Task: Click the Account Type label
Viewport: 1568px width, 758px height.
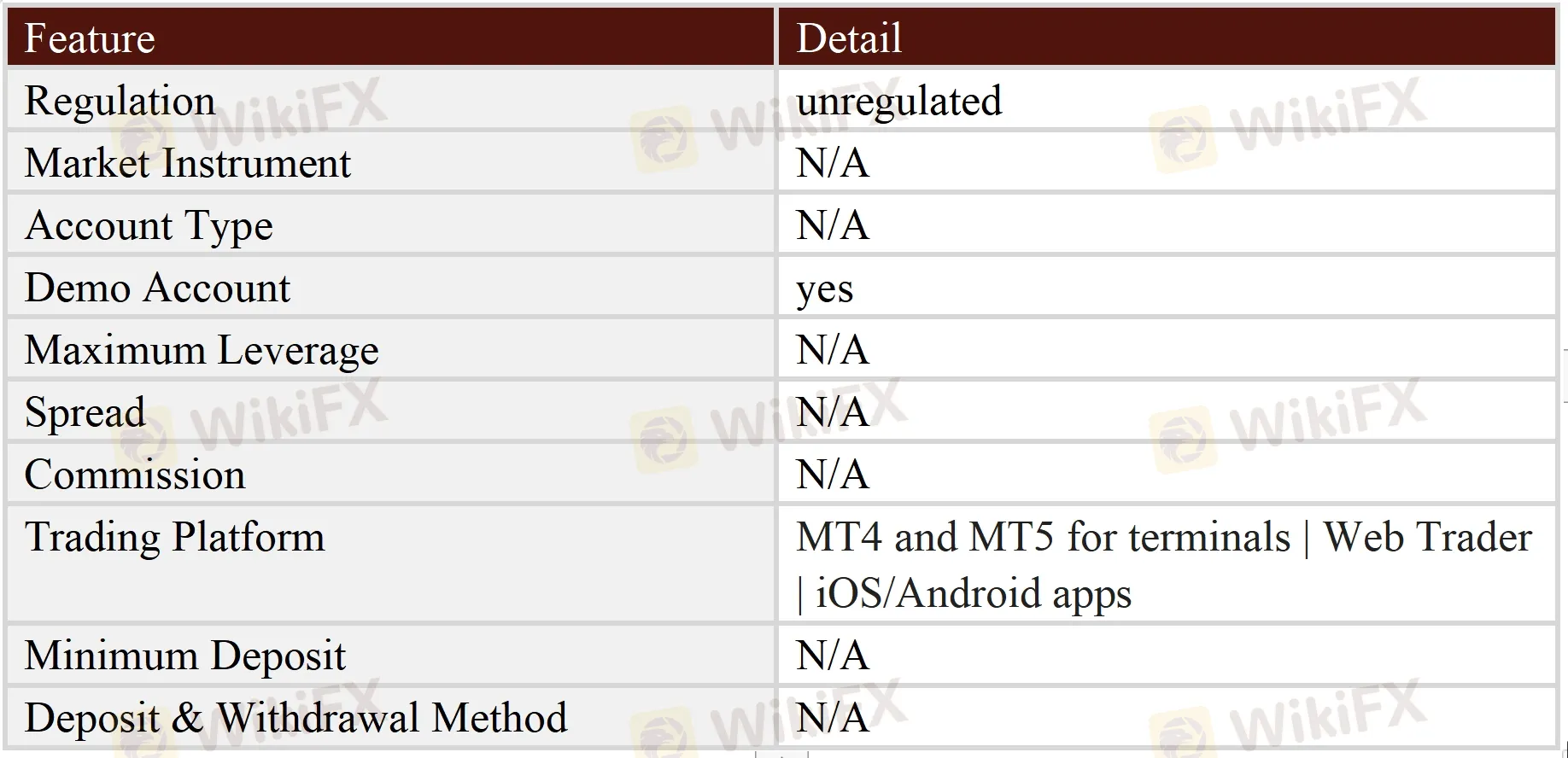Action: pos(149,225)
